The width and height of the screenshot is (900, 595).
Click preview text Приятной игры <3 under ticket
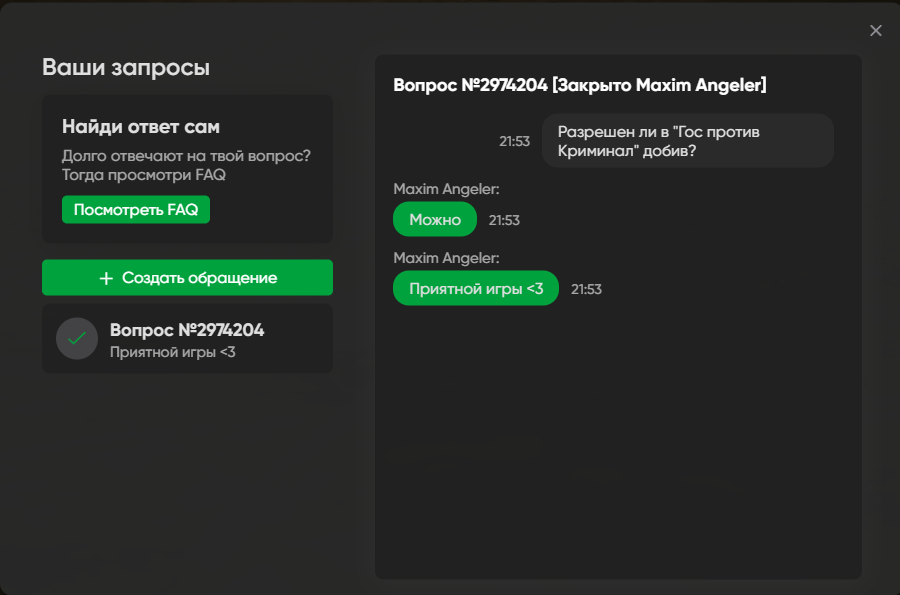tap(172, 352)
